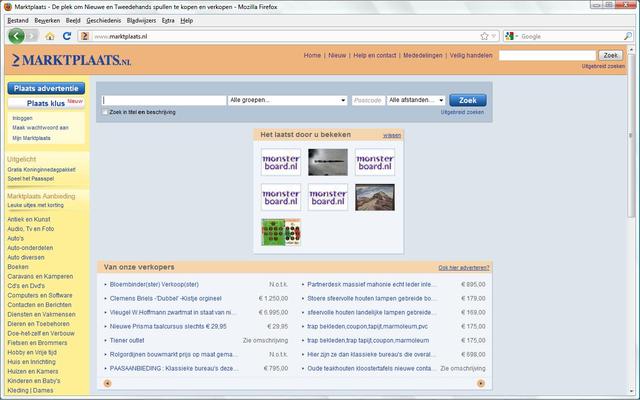640x400 pixels.
Task: Click the Home icon in the navigation toolbar
Action: point(50,36)
